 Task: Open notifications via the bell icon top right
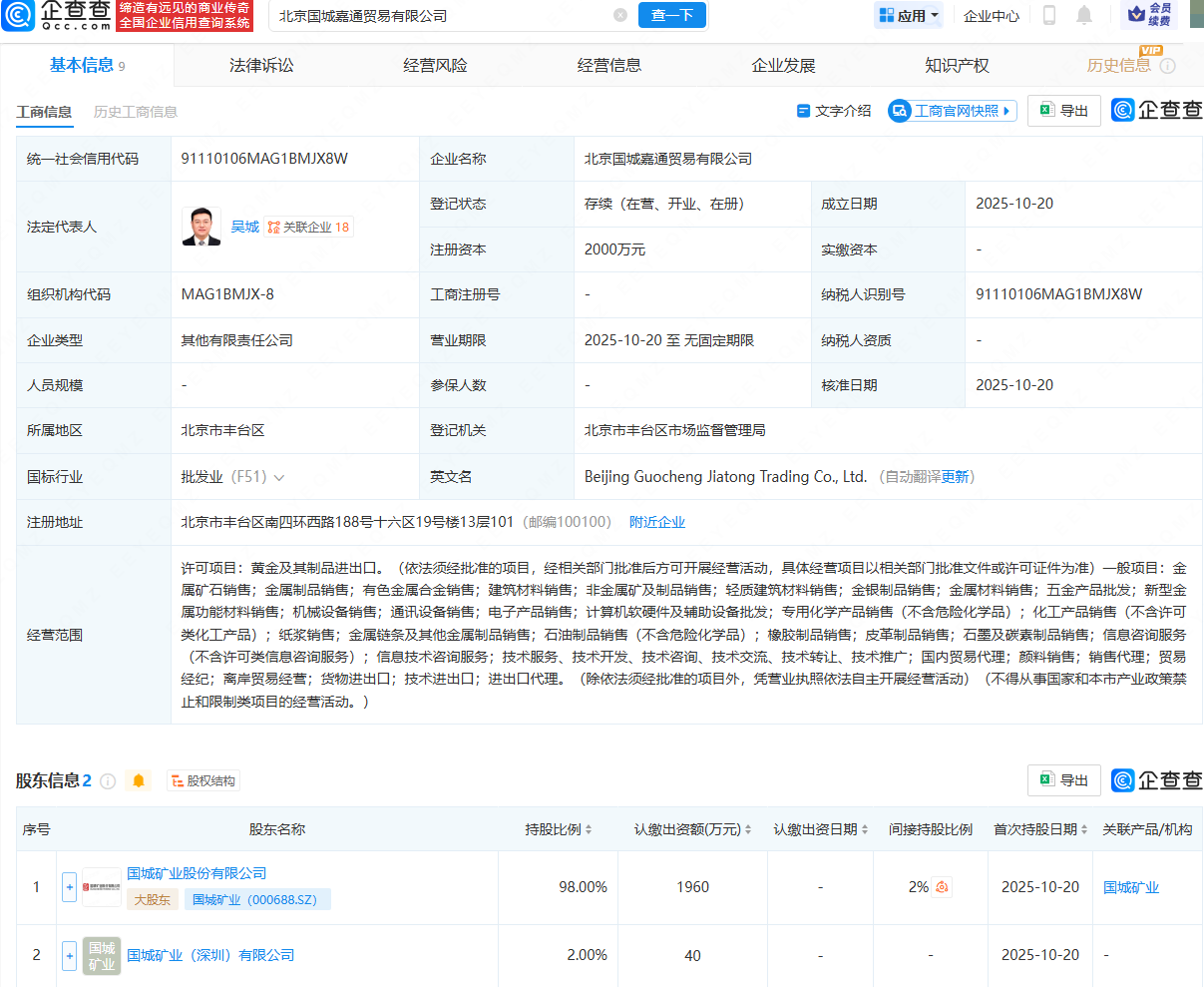point(1083,16)
